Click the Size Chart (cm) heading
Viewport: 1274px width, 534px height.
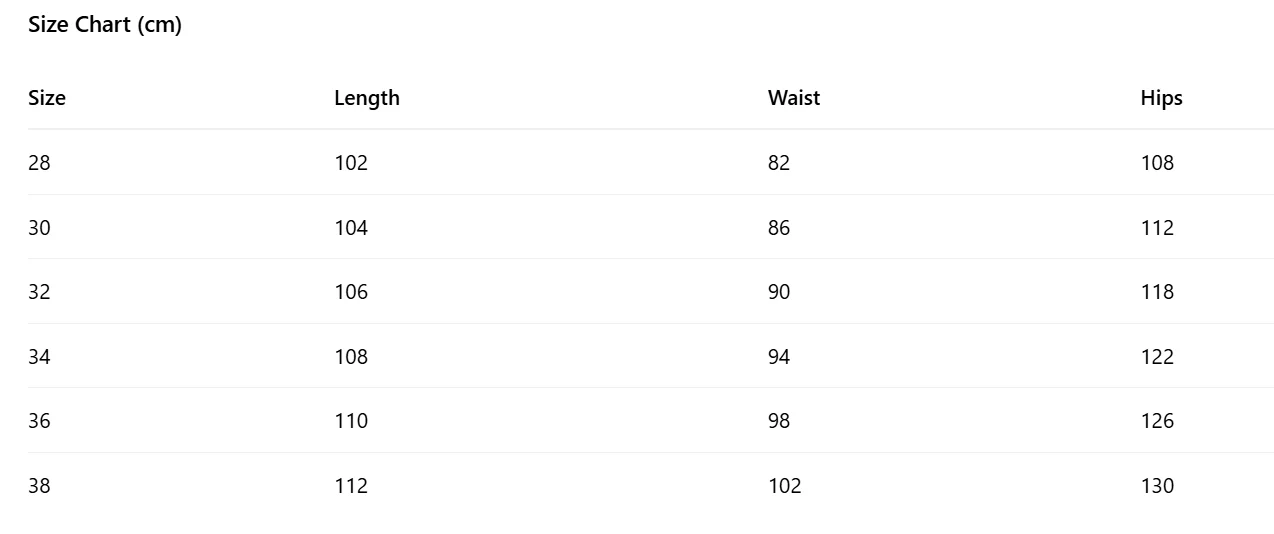tap(105, 25)
